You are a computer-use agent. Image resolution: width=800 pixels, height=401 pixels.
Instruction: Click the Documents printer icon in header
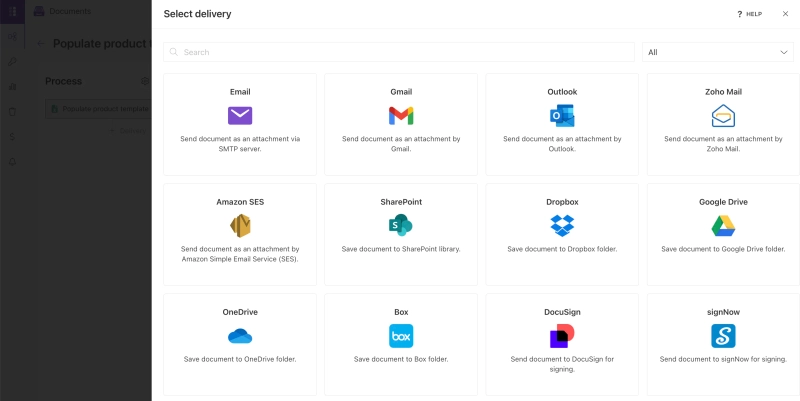click(x=39, y=11)
